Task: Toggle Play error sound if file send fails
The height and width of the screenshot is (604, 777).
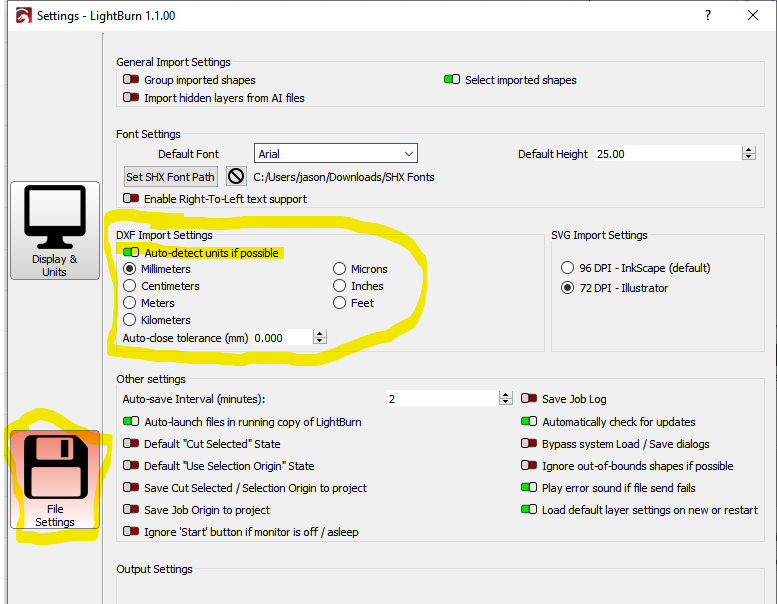Action: coord(529,487)
